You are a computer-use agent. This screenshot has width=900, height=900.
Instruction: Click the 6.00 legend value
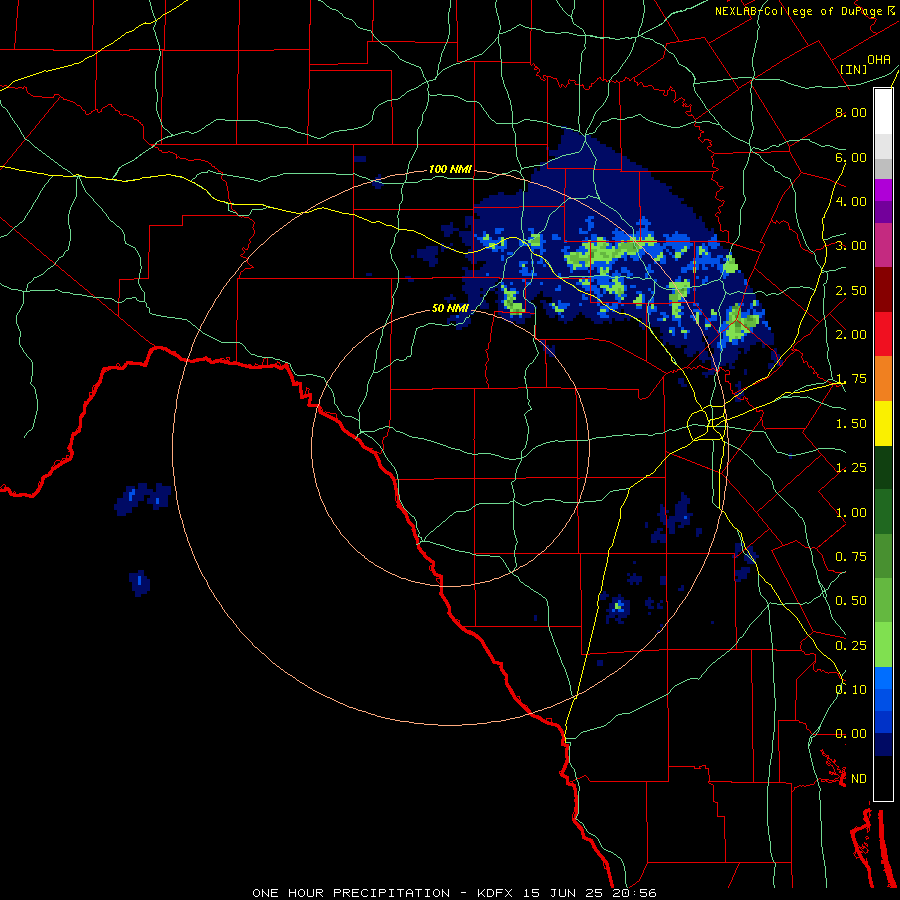tap(851, 157)
